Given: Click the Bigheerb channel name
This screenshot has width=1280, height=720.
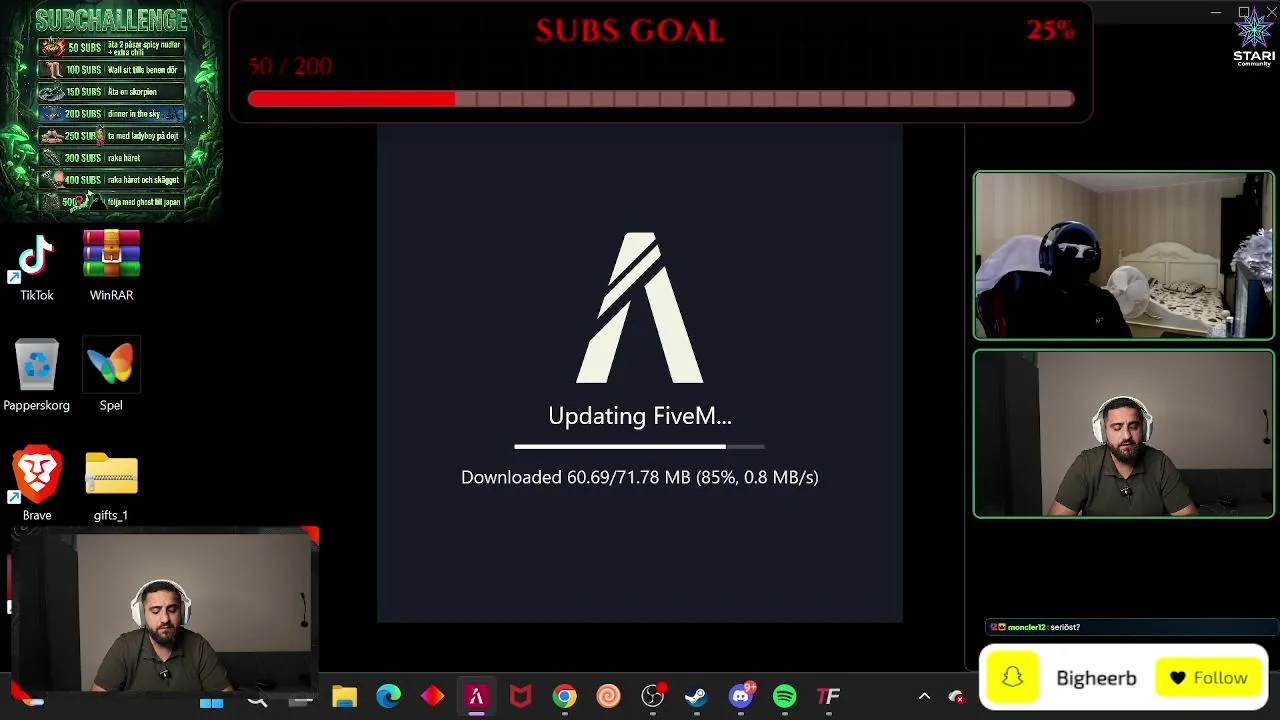Looking at the screenshot, I should coord(1096,678).
